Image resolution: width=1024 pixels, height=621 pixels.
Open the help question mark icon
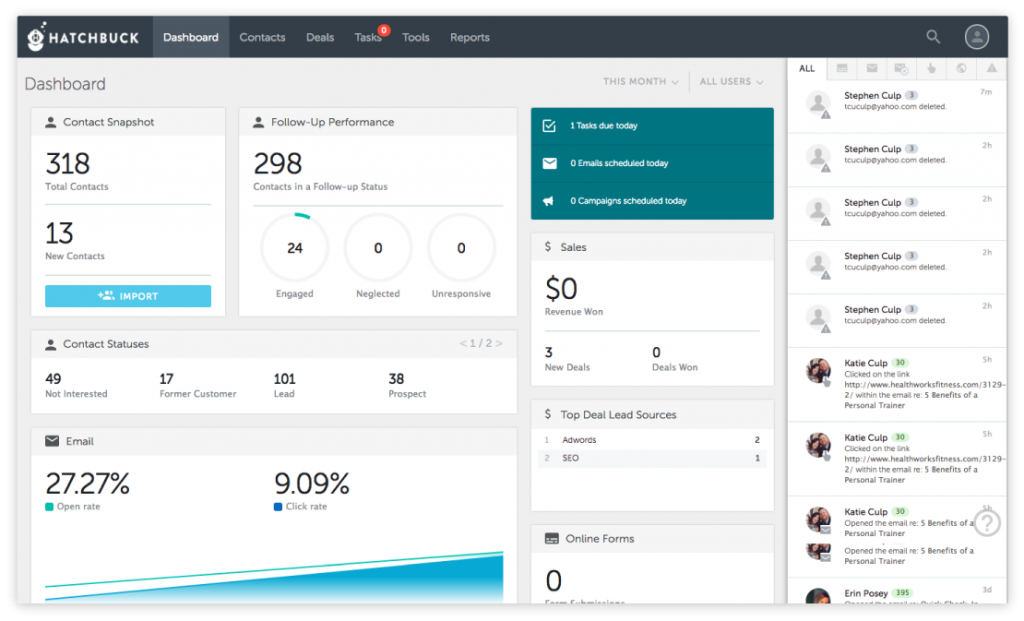pos(987,523)
